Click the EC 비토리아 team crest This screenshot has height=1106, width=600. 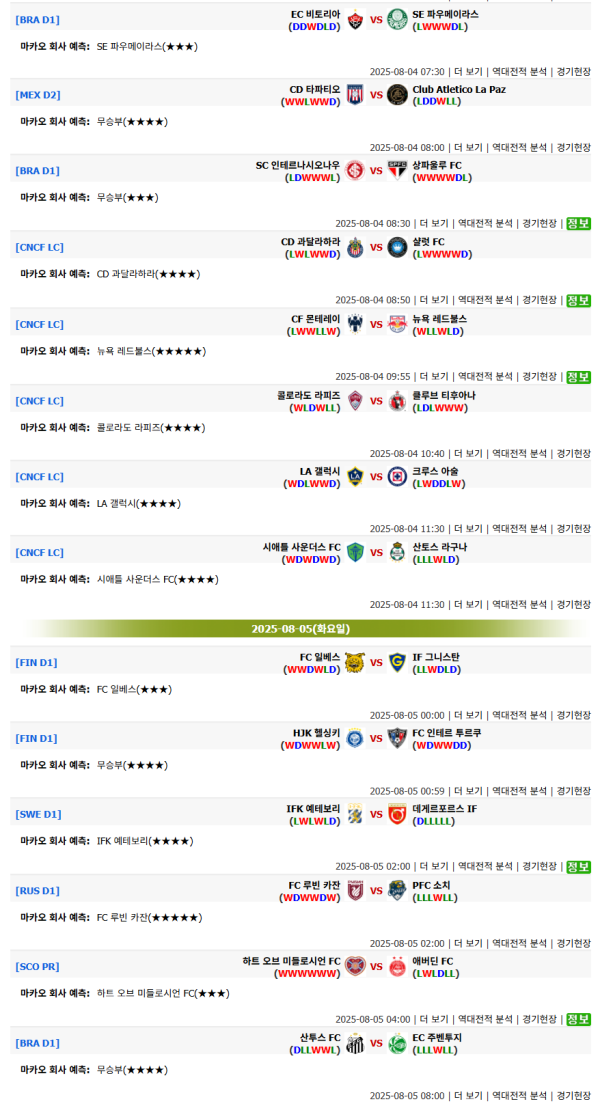tap(355, 19)
